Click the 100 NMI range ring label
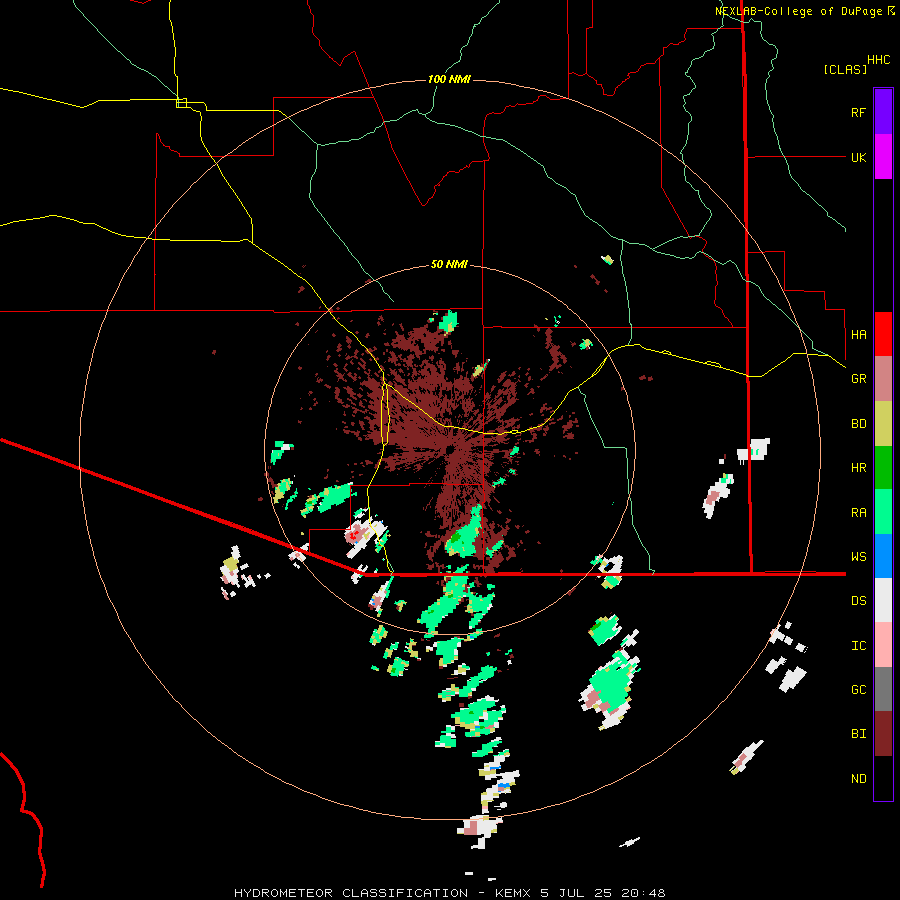The image size is (900, 900). coord(449,79)
